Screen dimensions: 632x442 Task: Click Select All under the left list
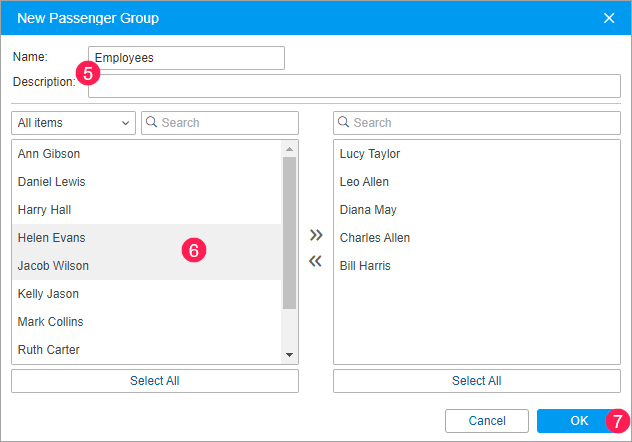[x=155, y=381]
